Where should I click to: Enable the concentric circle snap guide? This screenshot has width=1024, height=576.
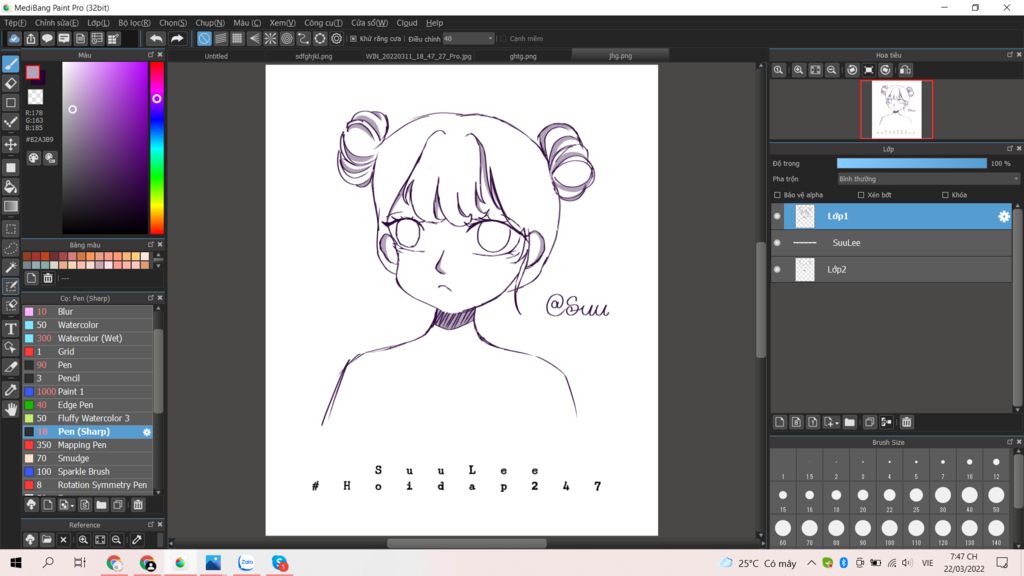(x=287, y=39)
